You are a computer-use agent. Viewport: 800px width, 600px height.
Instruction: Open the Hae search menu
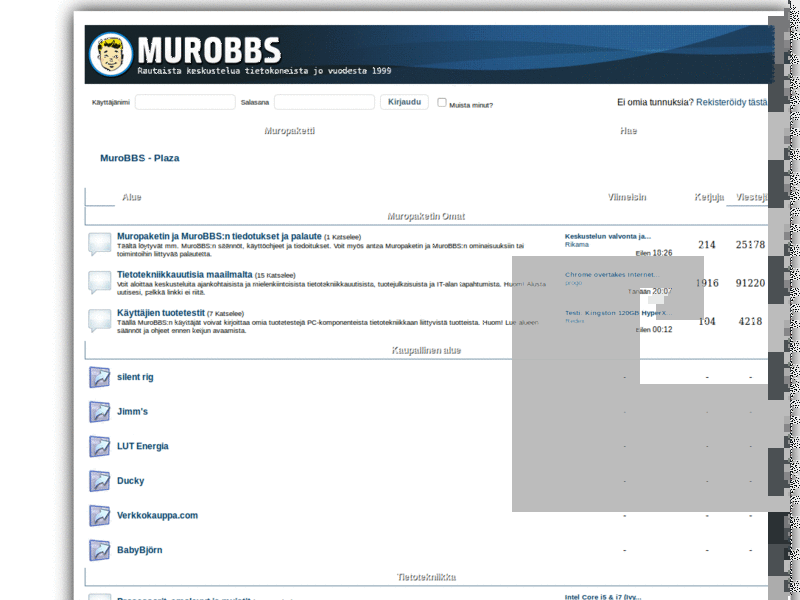[628, 131]
